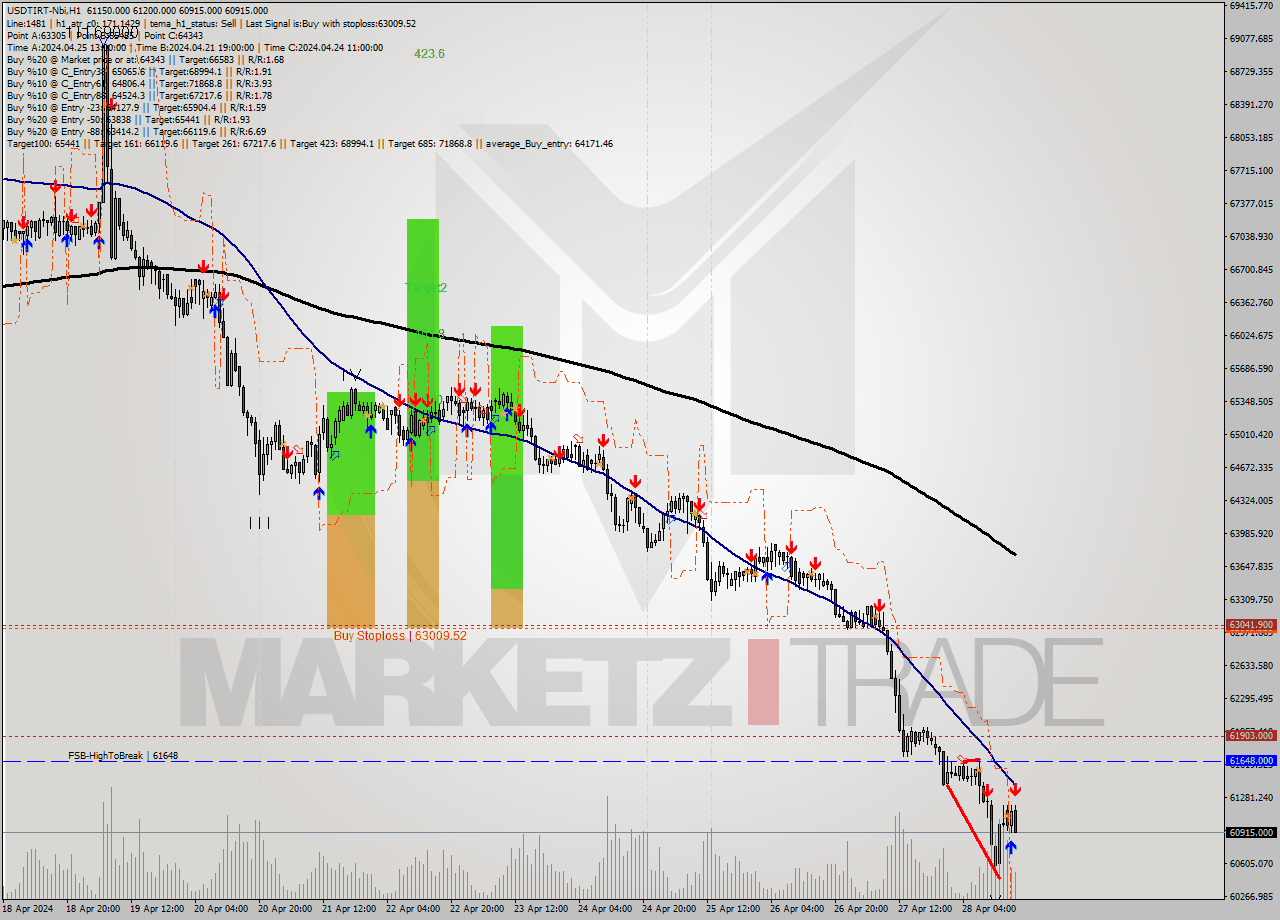Image resolution: width=1280 pixels, height=920 pixels.
Task: Click the '27 Apr 12:00' time axis label
Action: point(923,909)
